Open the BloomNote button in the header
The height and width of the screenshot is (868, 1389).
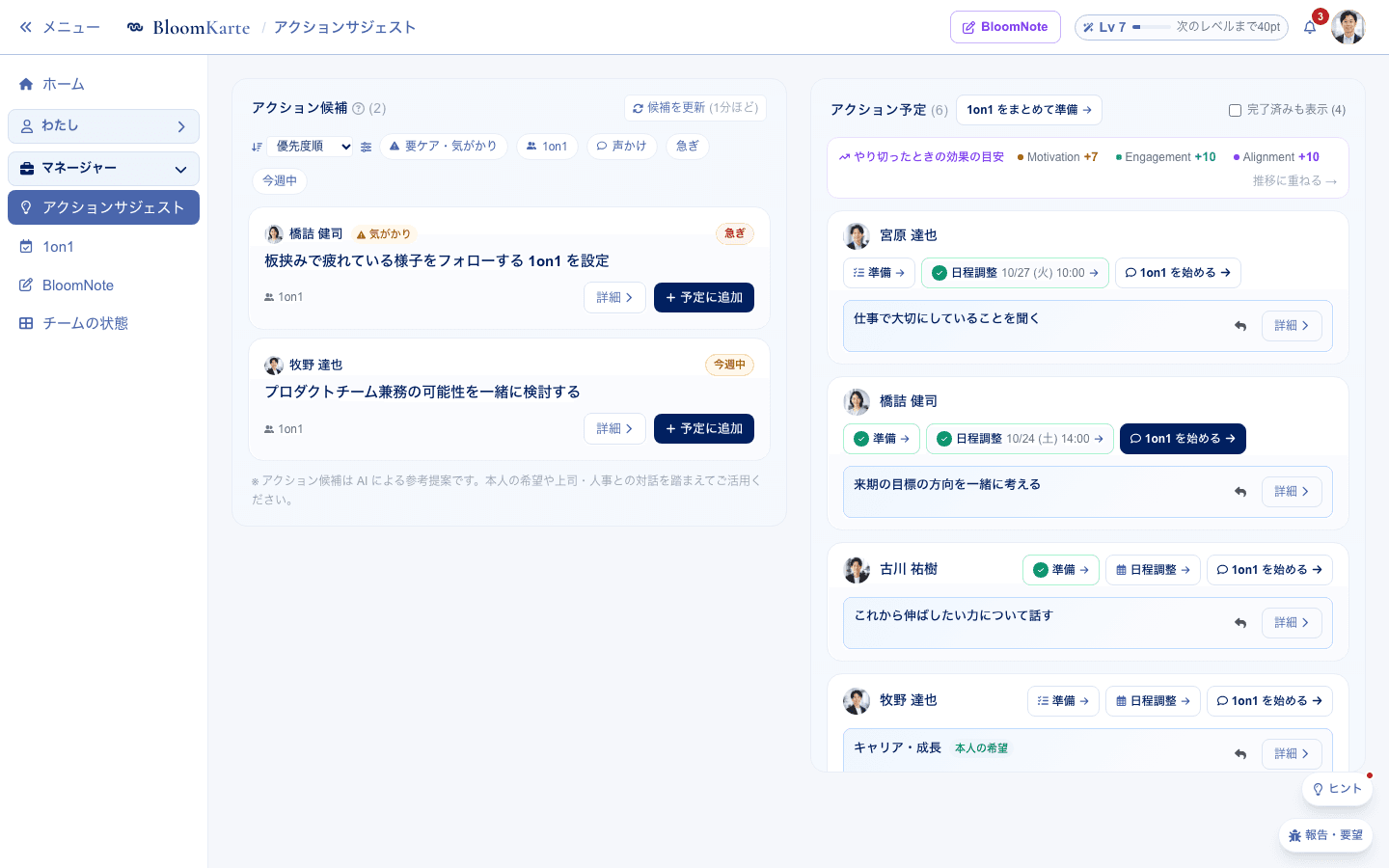(x=1005, y=27)
